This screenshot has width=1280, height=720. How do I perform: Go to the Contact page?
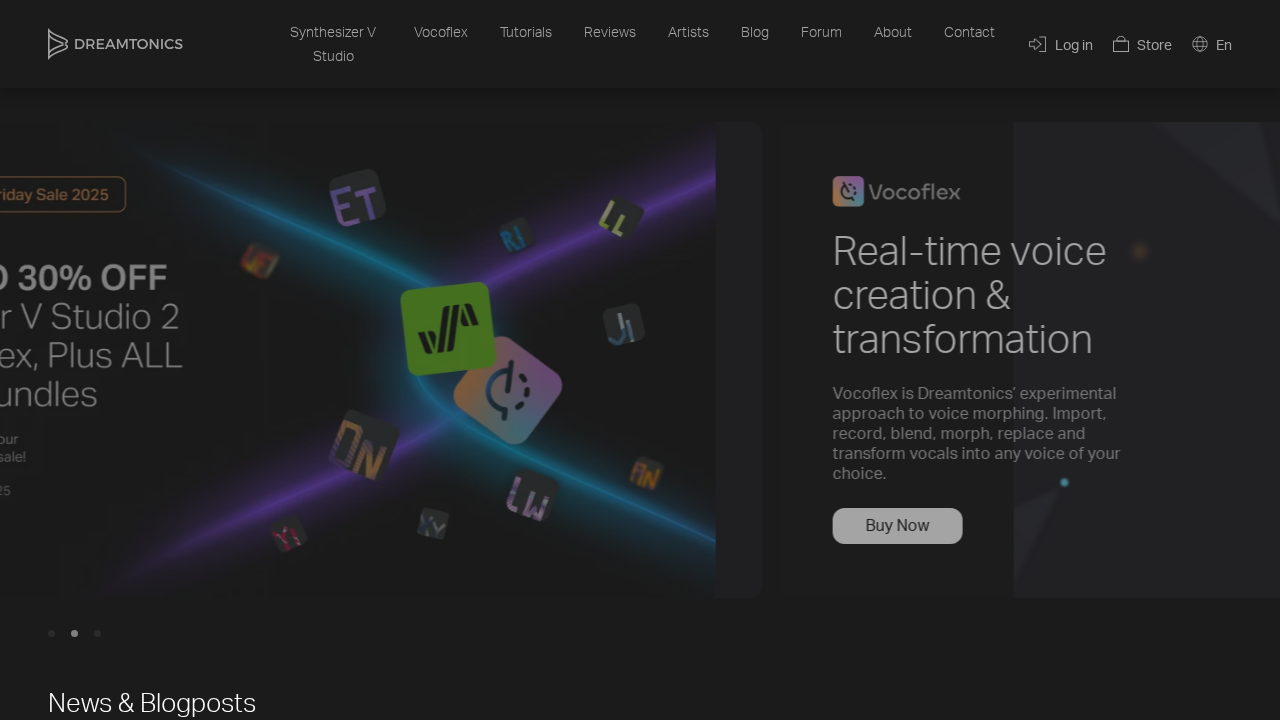click(969, 32)
